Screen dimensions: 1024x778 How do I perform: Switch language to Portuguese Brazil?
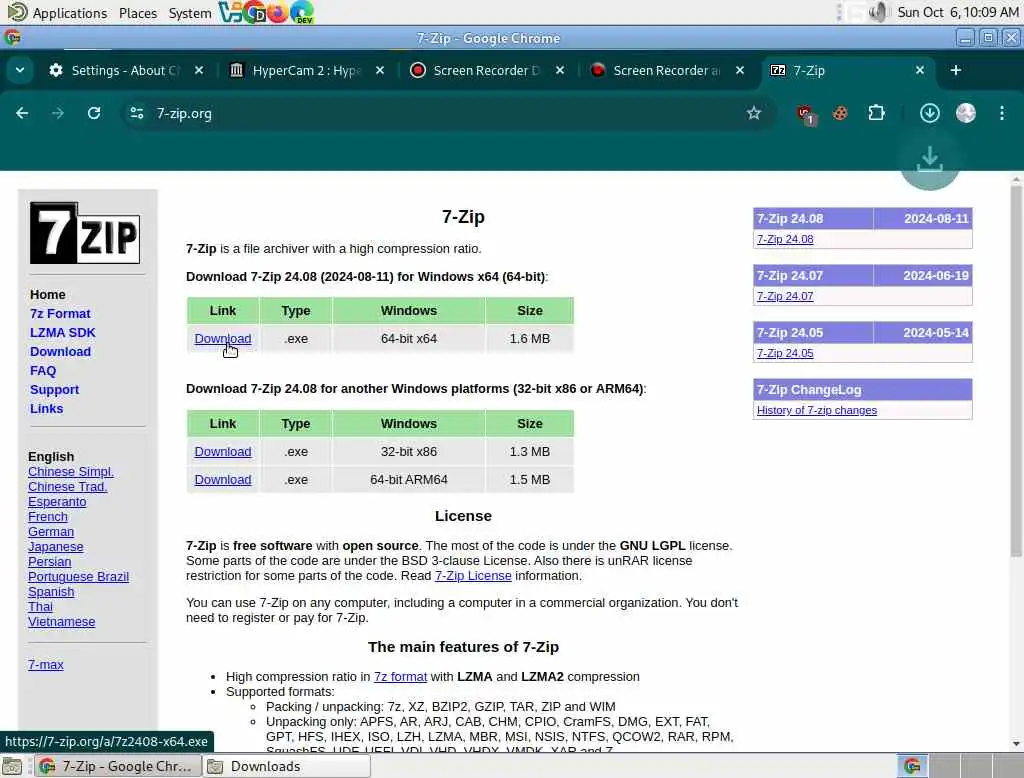[78, 577]
